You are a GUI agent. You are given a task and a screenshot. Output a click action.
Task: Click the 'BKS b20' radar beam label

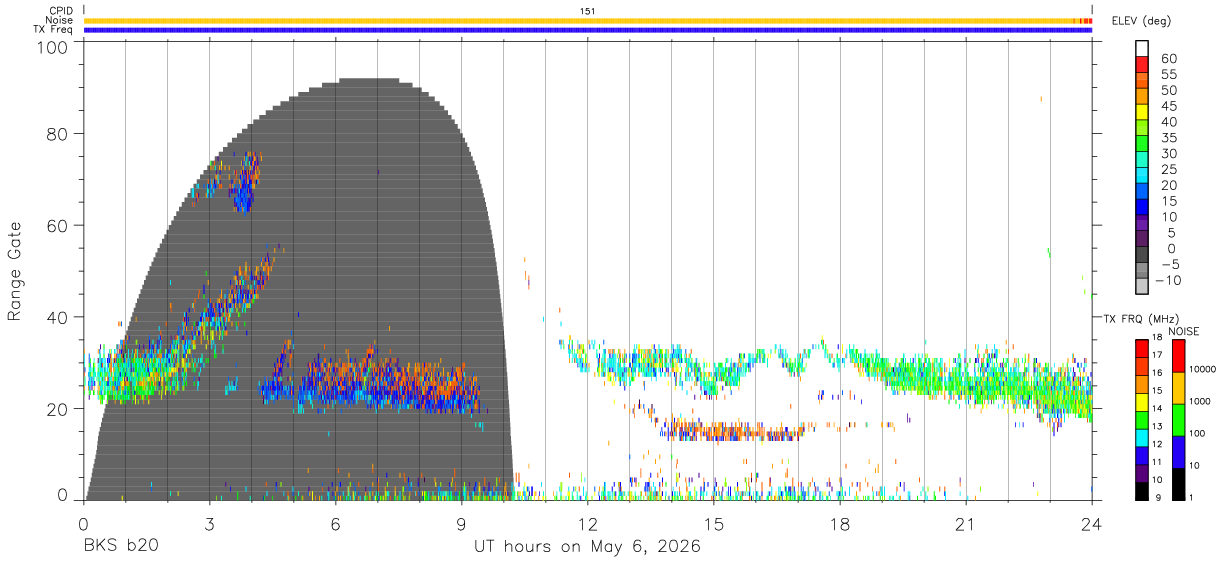pos(121,548)
